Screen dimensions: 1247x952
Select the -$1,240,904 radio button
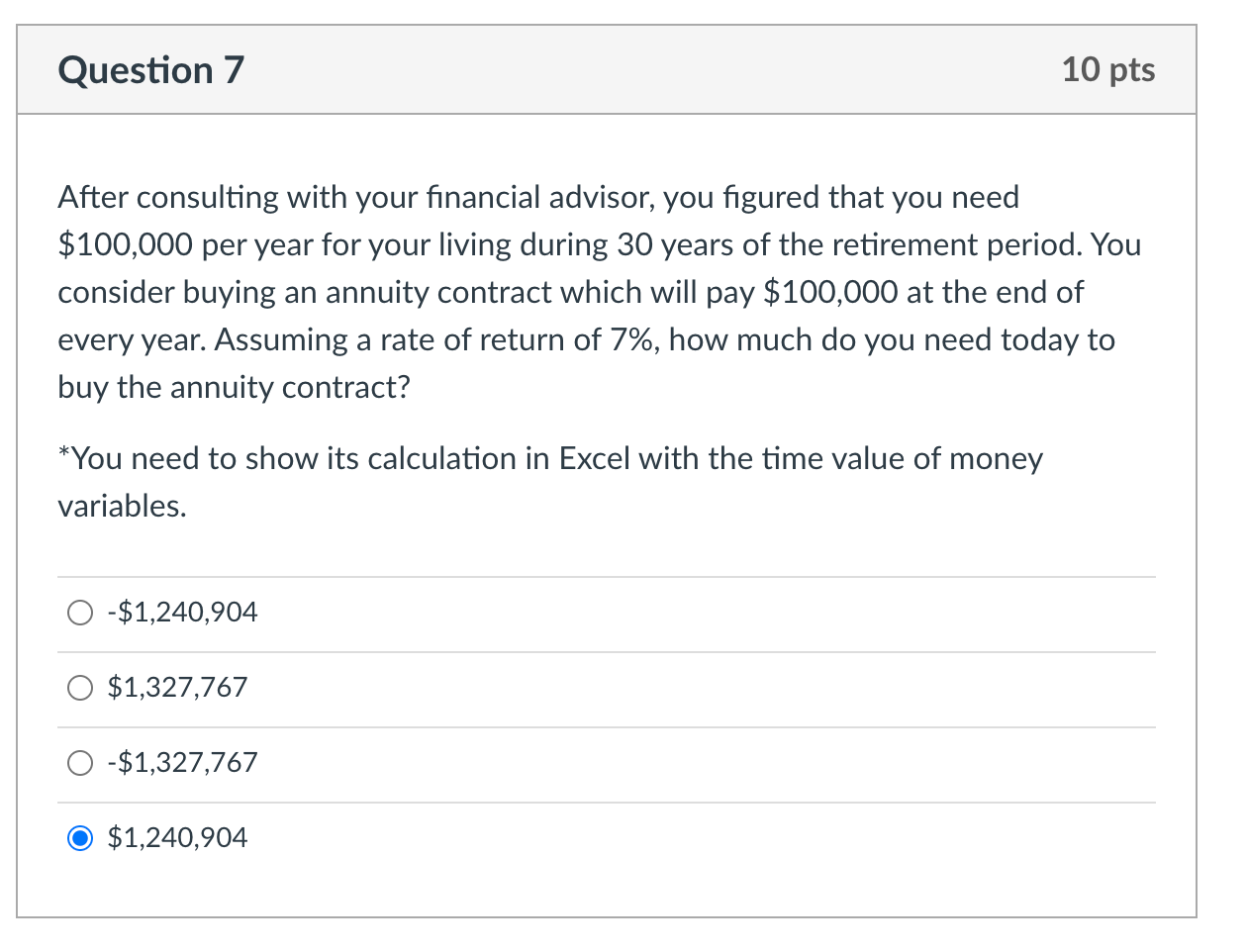[x=79, y=612]
